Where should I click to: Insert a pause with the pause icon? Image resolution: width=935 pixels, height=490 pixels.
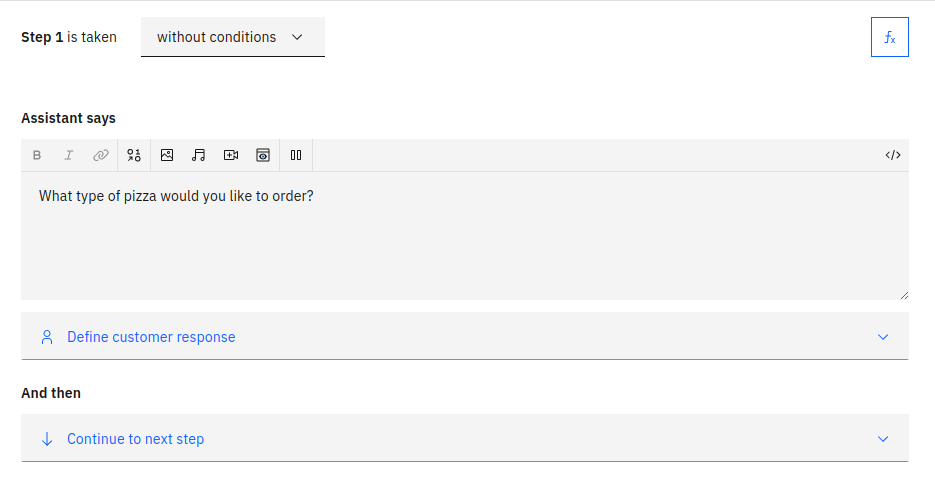[x=296, y=155]
